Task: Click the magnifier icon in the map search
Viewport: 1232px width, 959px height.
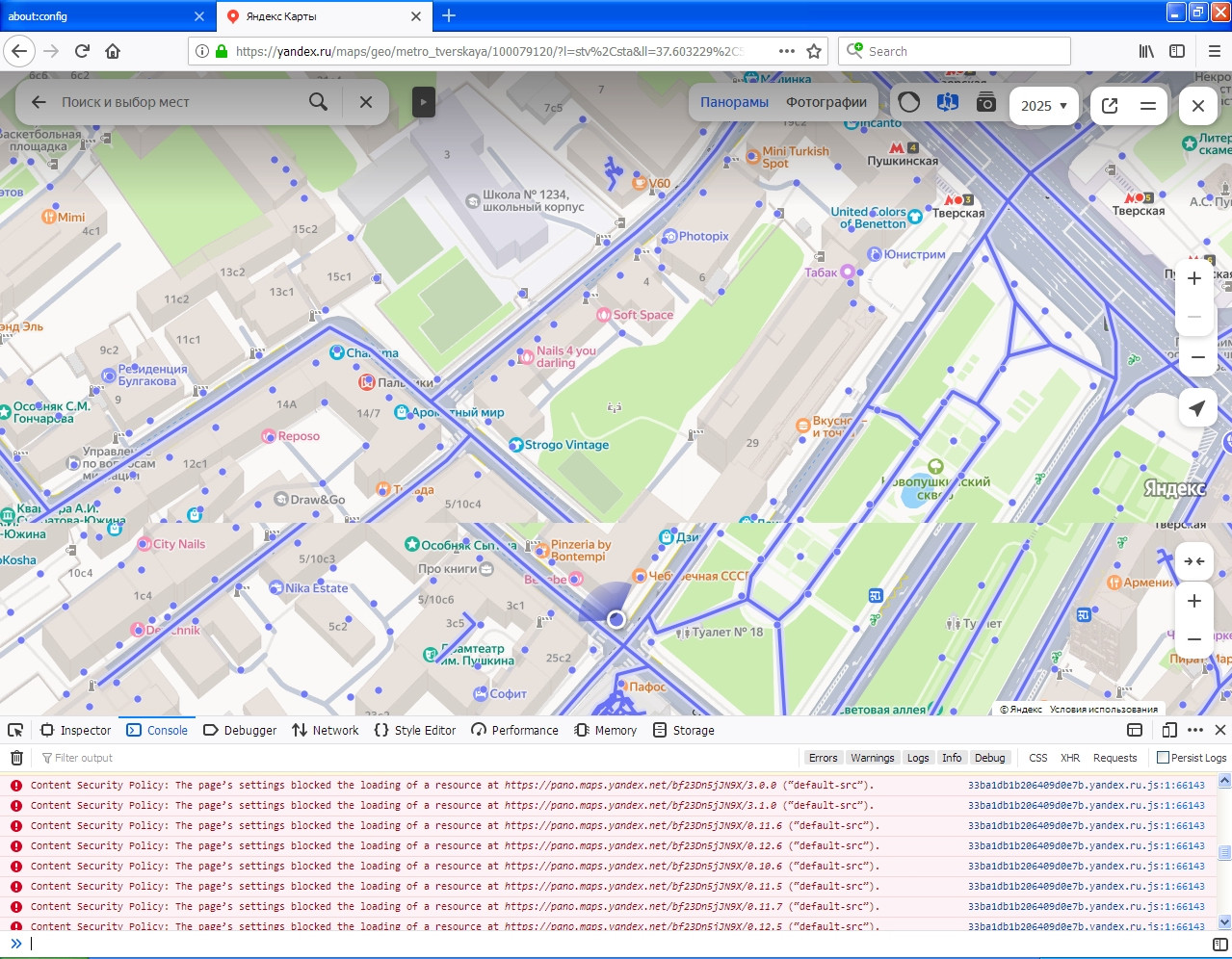Action: point(318,102)
